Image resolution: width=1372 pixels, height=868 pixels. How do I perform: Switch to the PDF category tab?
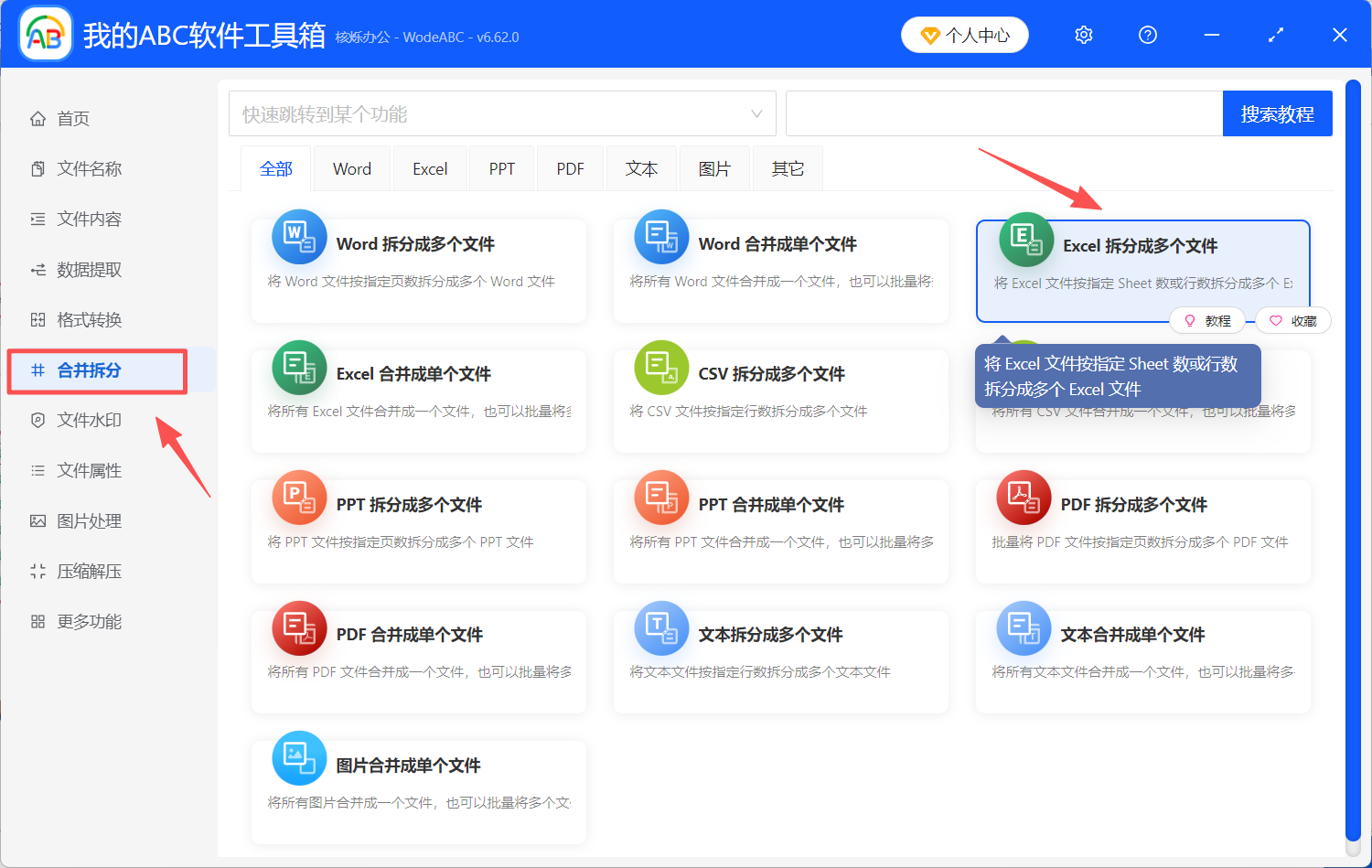[569, 168]
